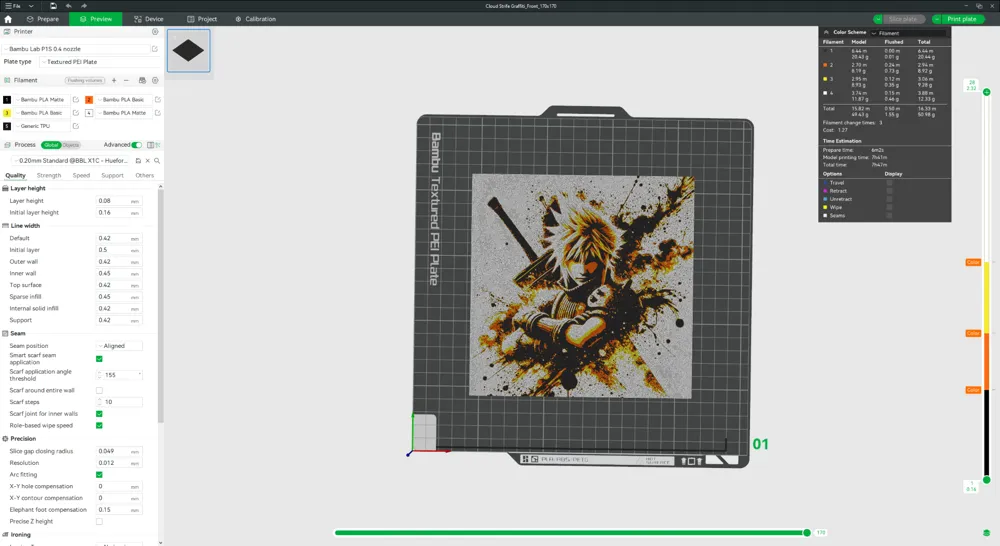The height and width of the screenshot is (546, 1000).
Task: Switch to the Prepare tab
Action: 43,19
